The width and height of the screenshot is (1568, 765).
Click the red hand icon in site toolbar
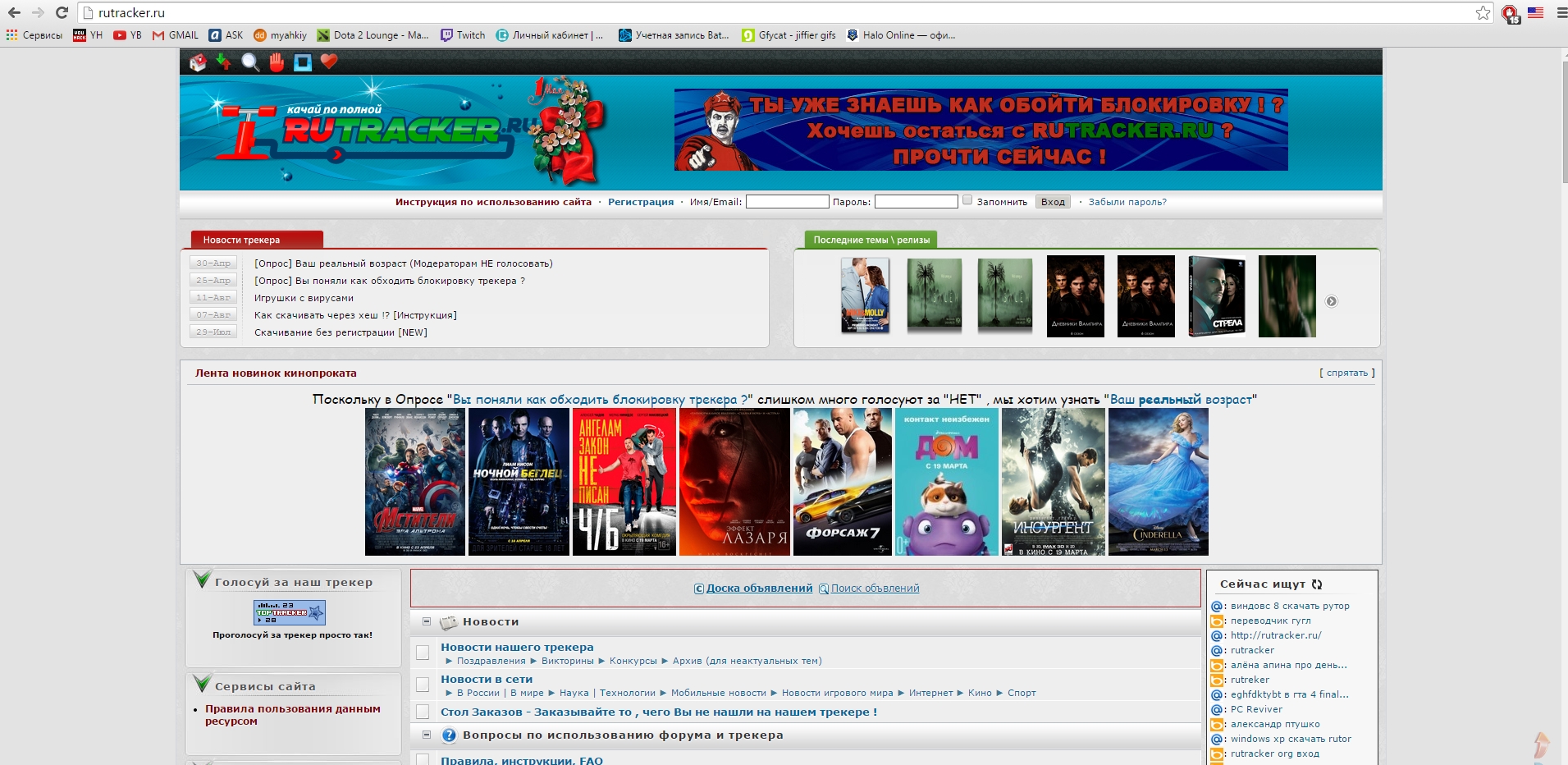(x=277, y=62)
